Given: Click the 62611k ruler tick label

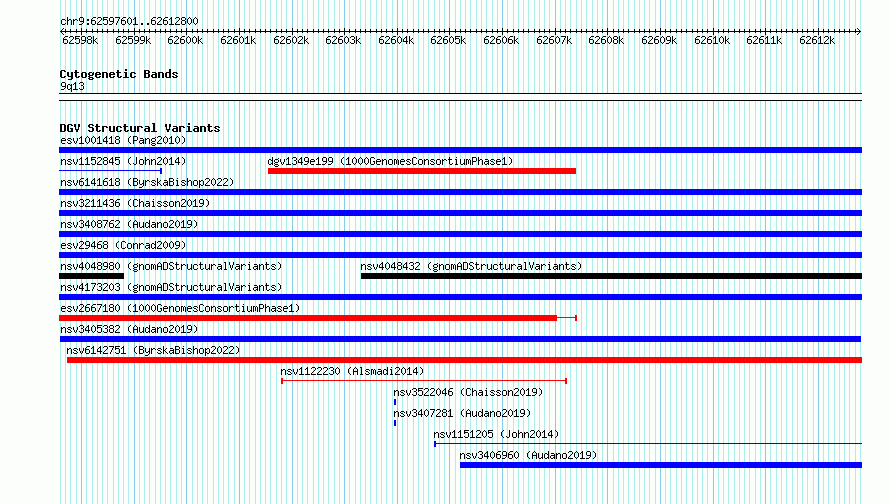Looking at the screenshot, I should 764,40.
